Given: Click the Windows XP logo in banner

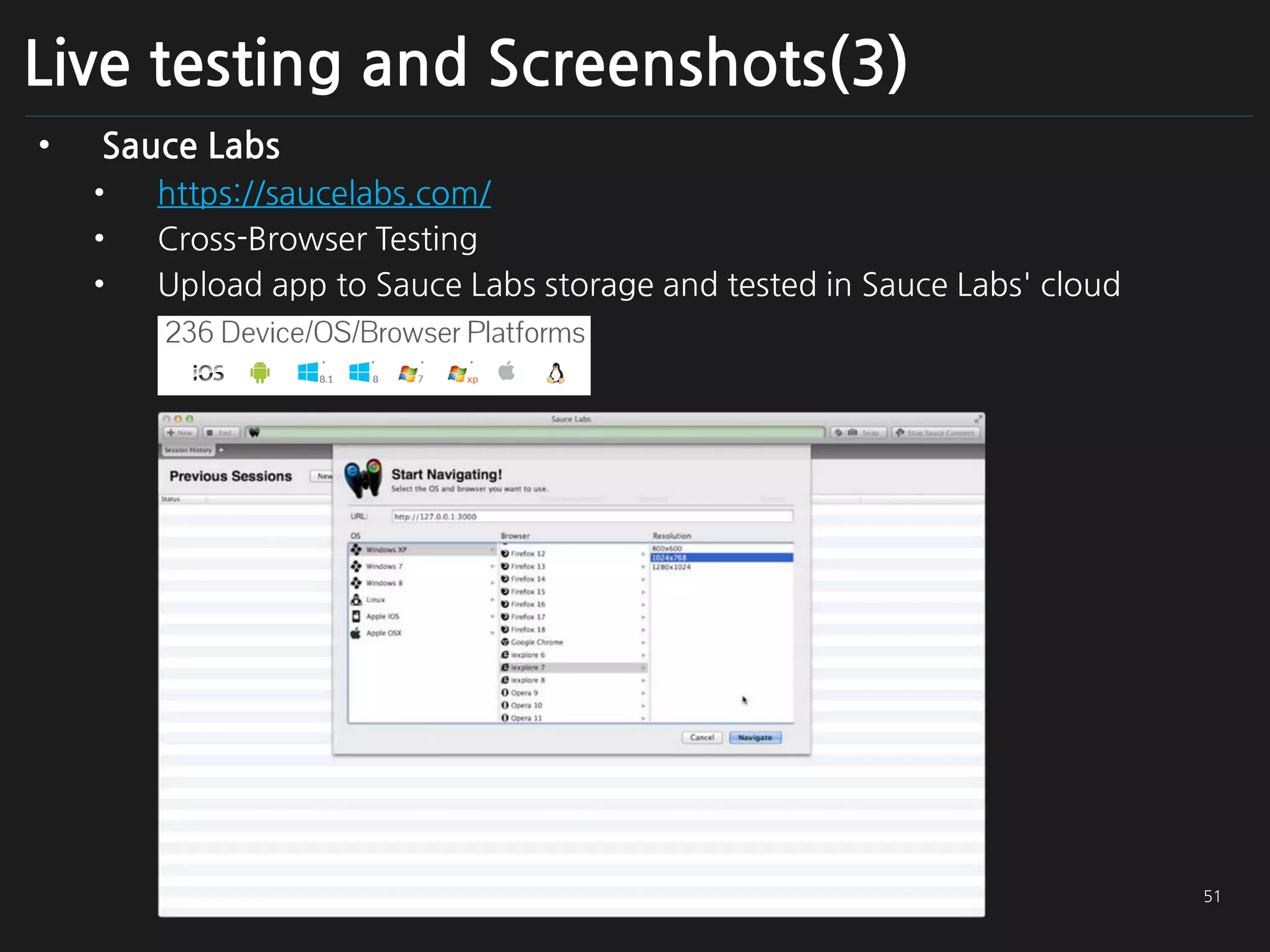Looking at the screenshot, I should [x=463, y=373].
